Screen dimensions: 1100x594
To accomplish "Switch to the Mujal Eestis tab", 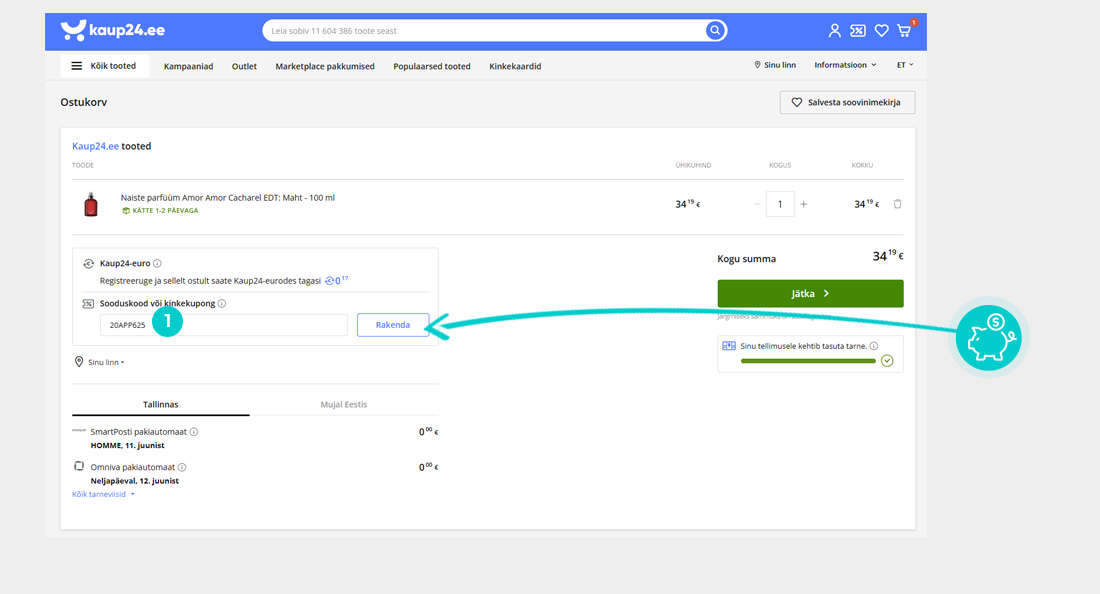I will click(x=343, y=405).
